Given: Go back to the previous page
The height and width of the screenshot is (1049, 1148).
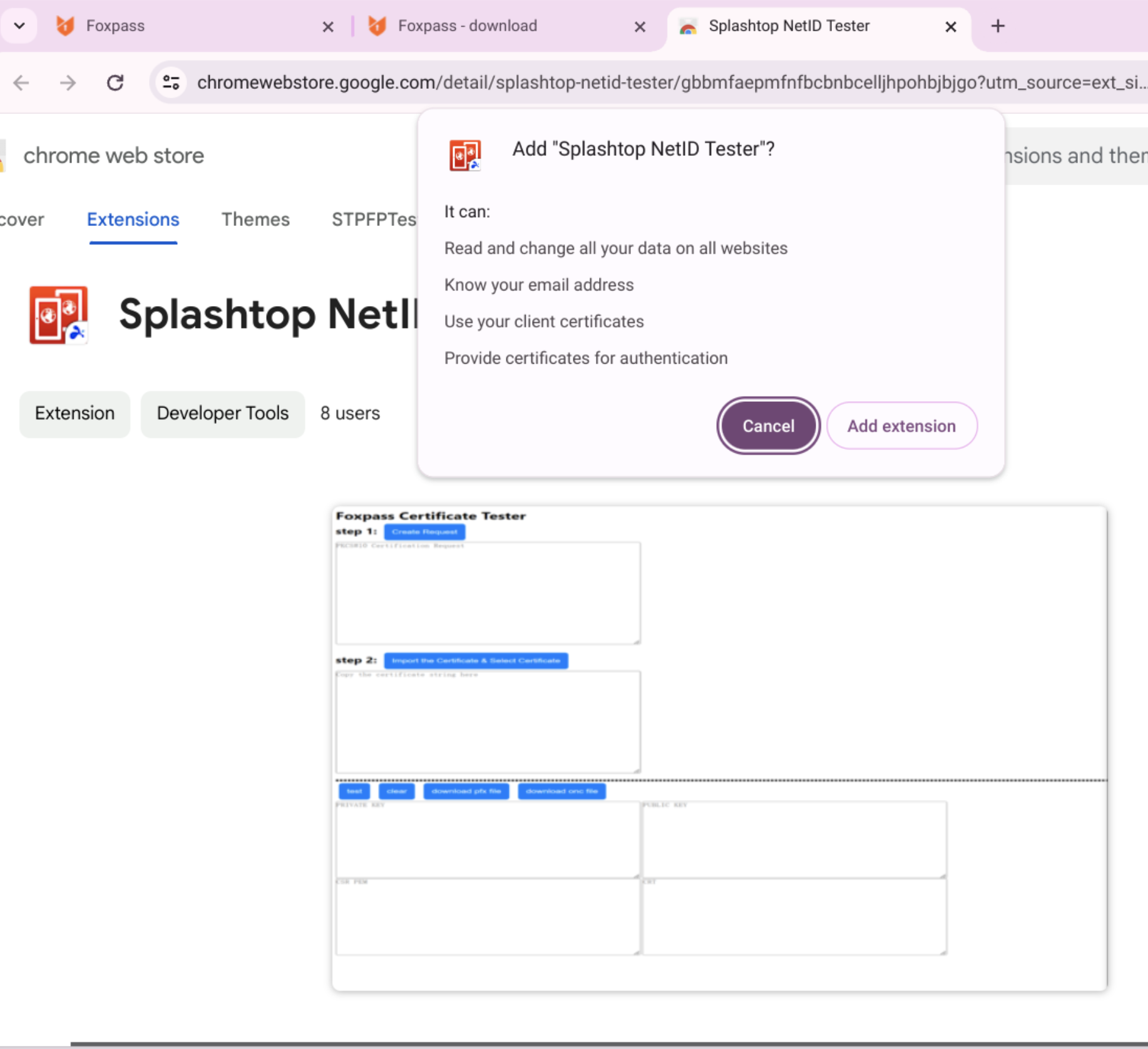Looking at the screenshot, I should tap(22, 83).
